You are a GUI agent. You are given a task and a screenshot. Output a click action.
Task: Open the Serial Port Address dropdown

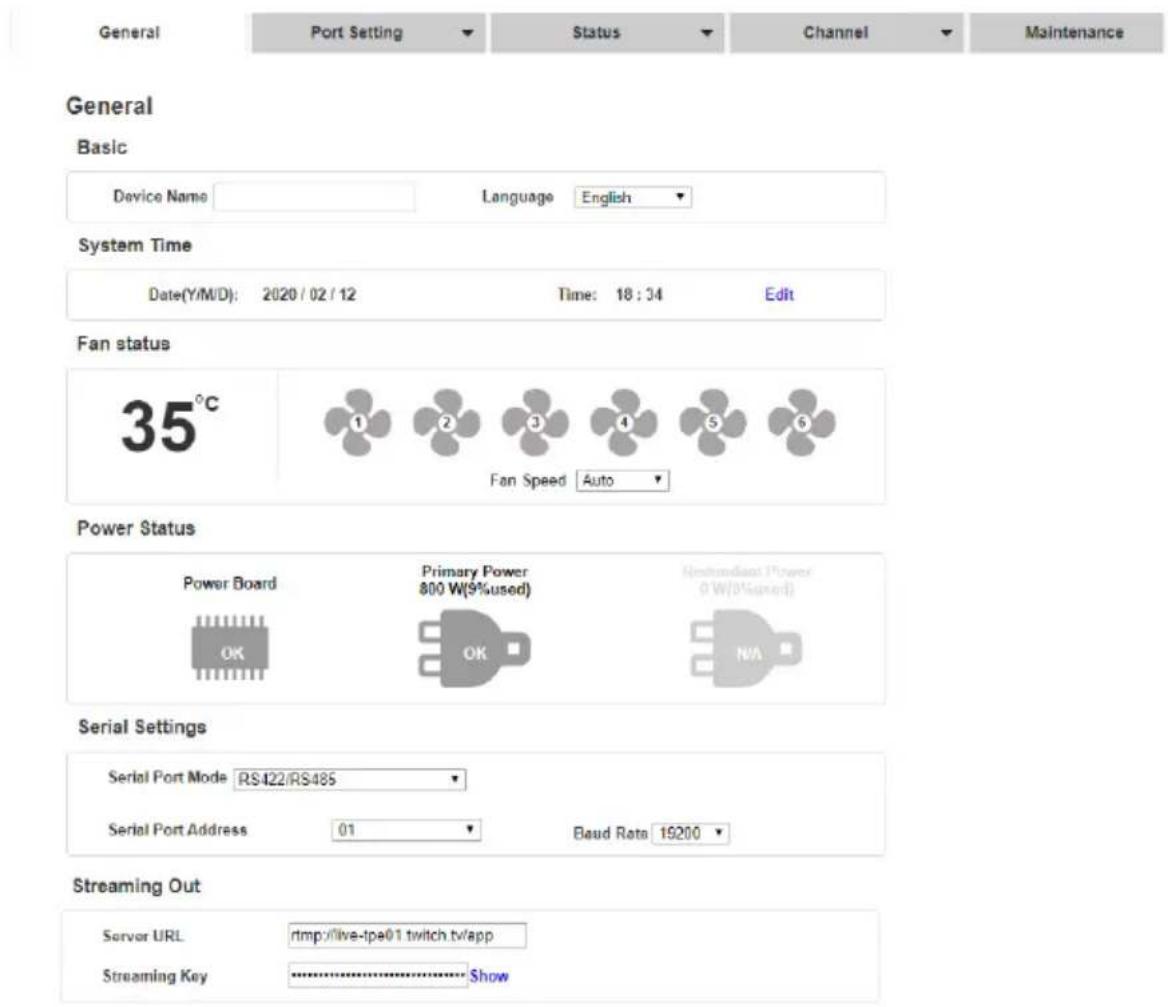(406, 830)
